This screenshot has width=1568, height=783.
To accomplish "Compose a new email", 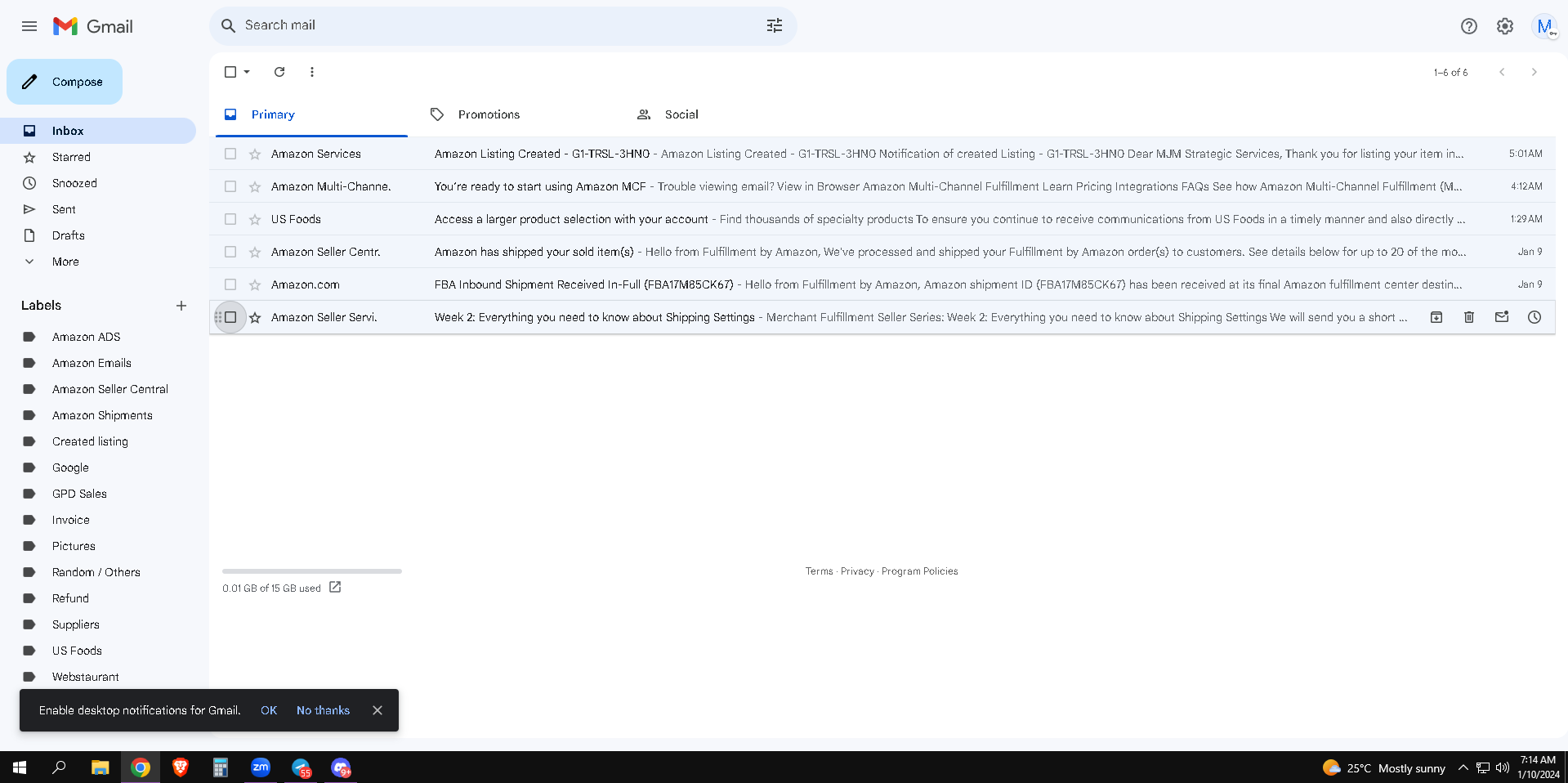I will click(x=65, y=82).
